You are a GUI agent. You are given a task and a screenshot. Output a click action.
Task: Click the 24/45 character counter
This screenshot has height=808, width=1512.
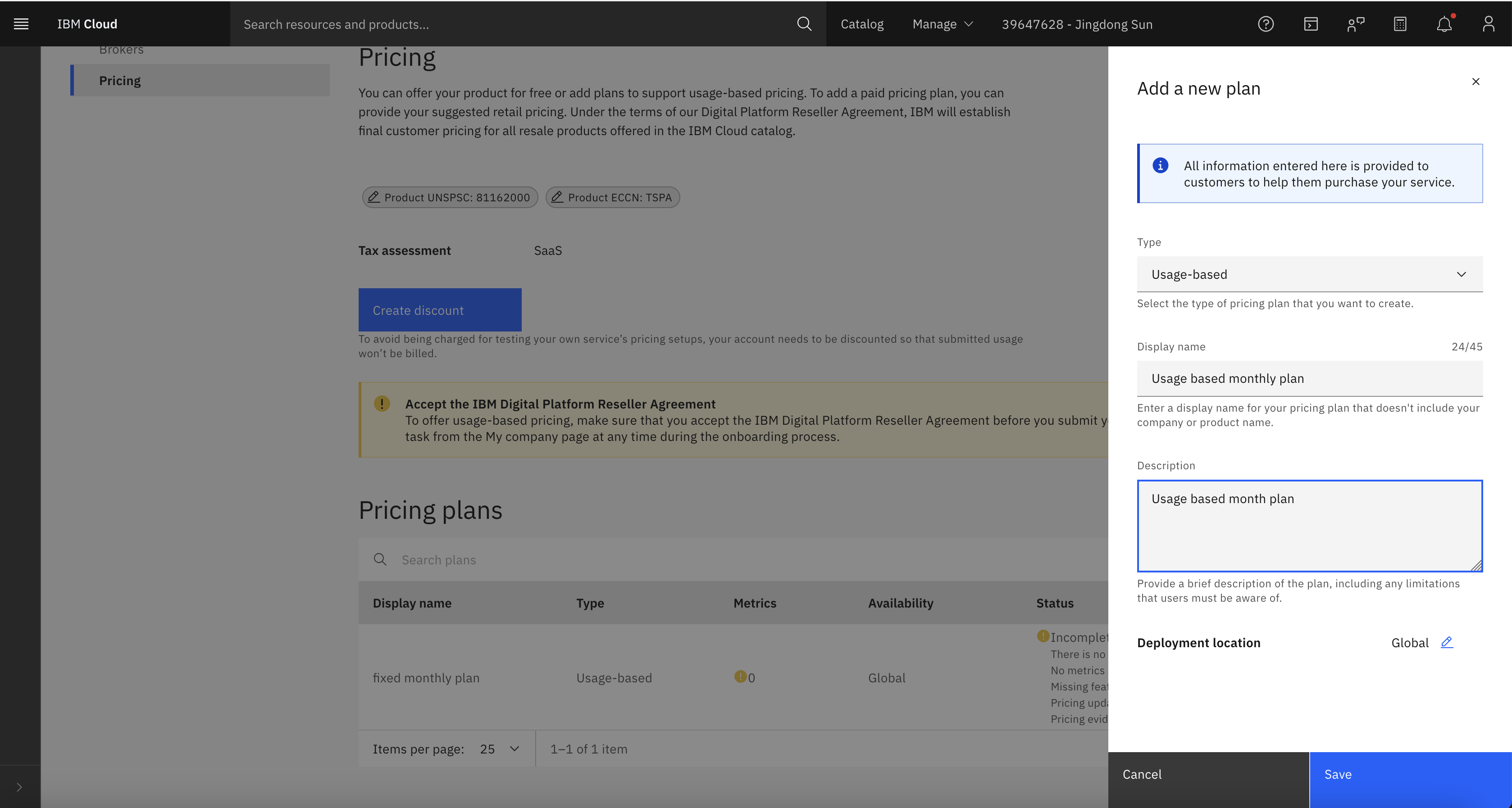click(1467, 346)
